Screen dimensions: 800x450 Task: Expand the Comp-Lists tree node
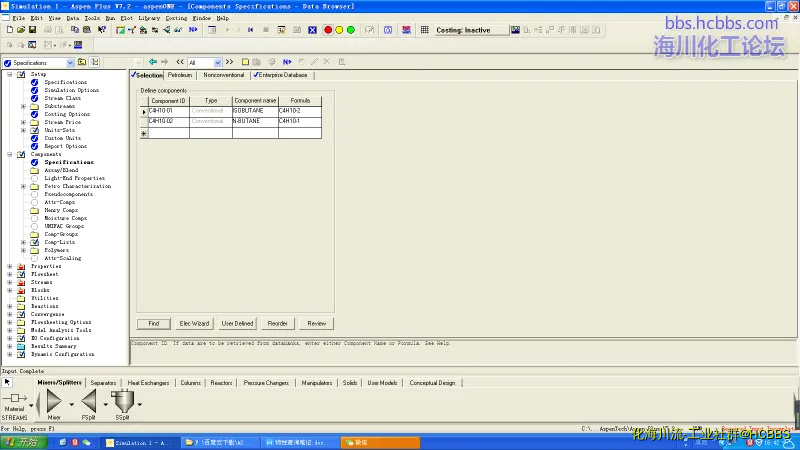click(23, 242)
